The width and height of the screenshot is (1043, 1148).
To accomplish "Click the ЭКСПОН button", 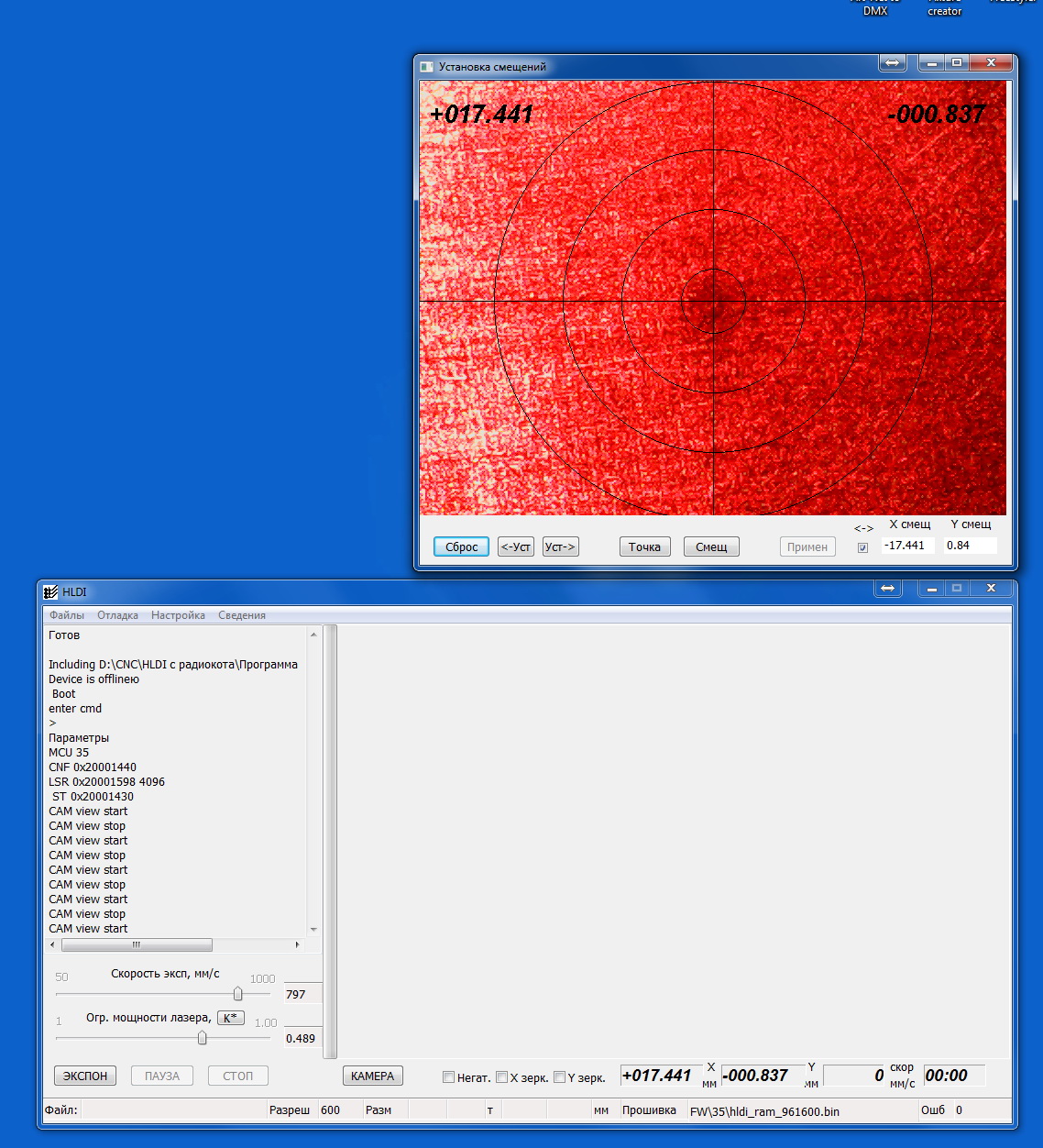I will point(85,1076).
